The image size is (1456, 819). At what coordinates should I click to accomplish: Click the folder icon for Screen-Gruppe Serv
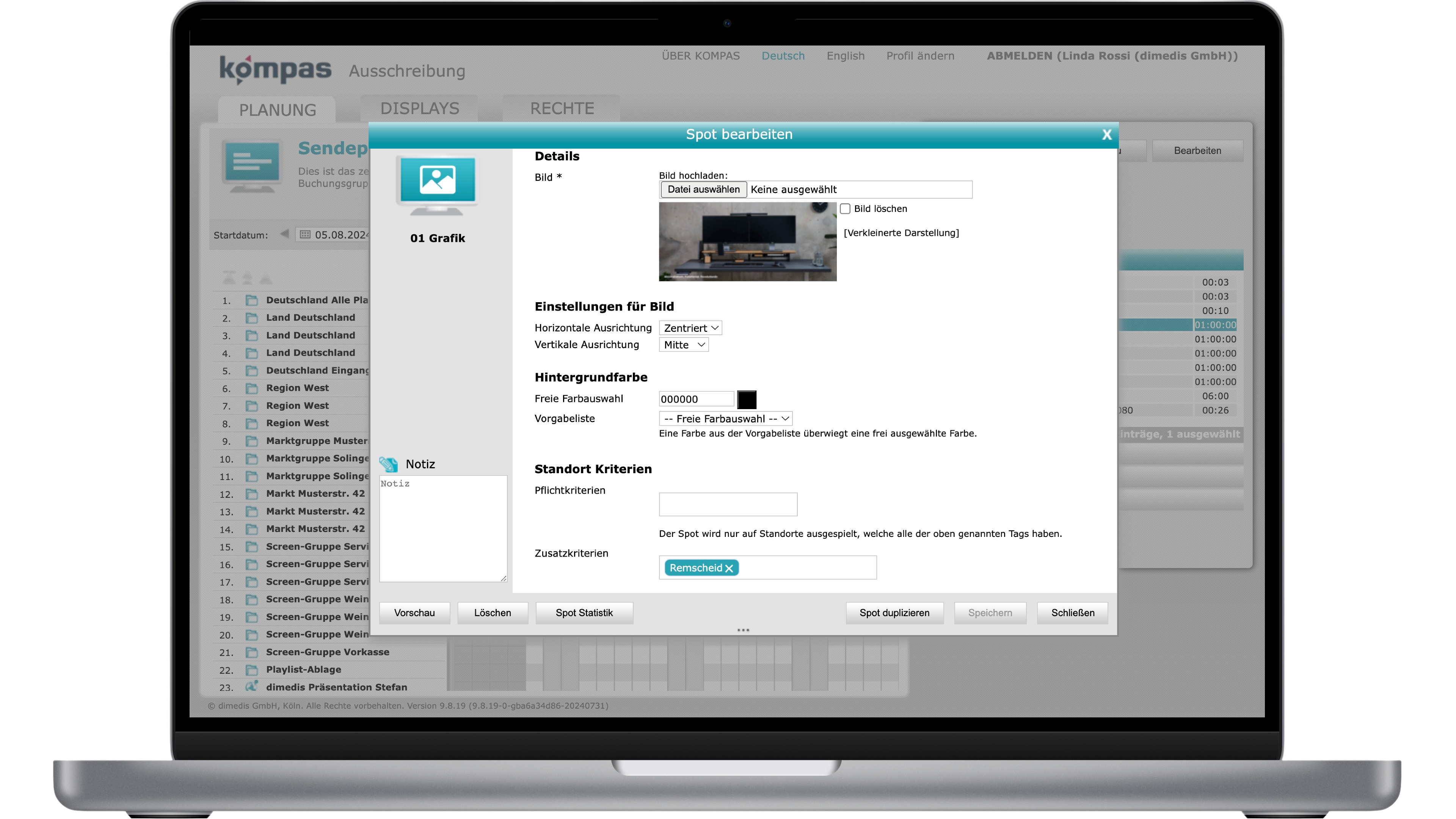(x=251, y=546)
